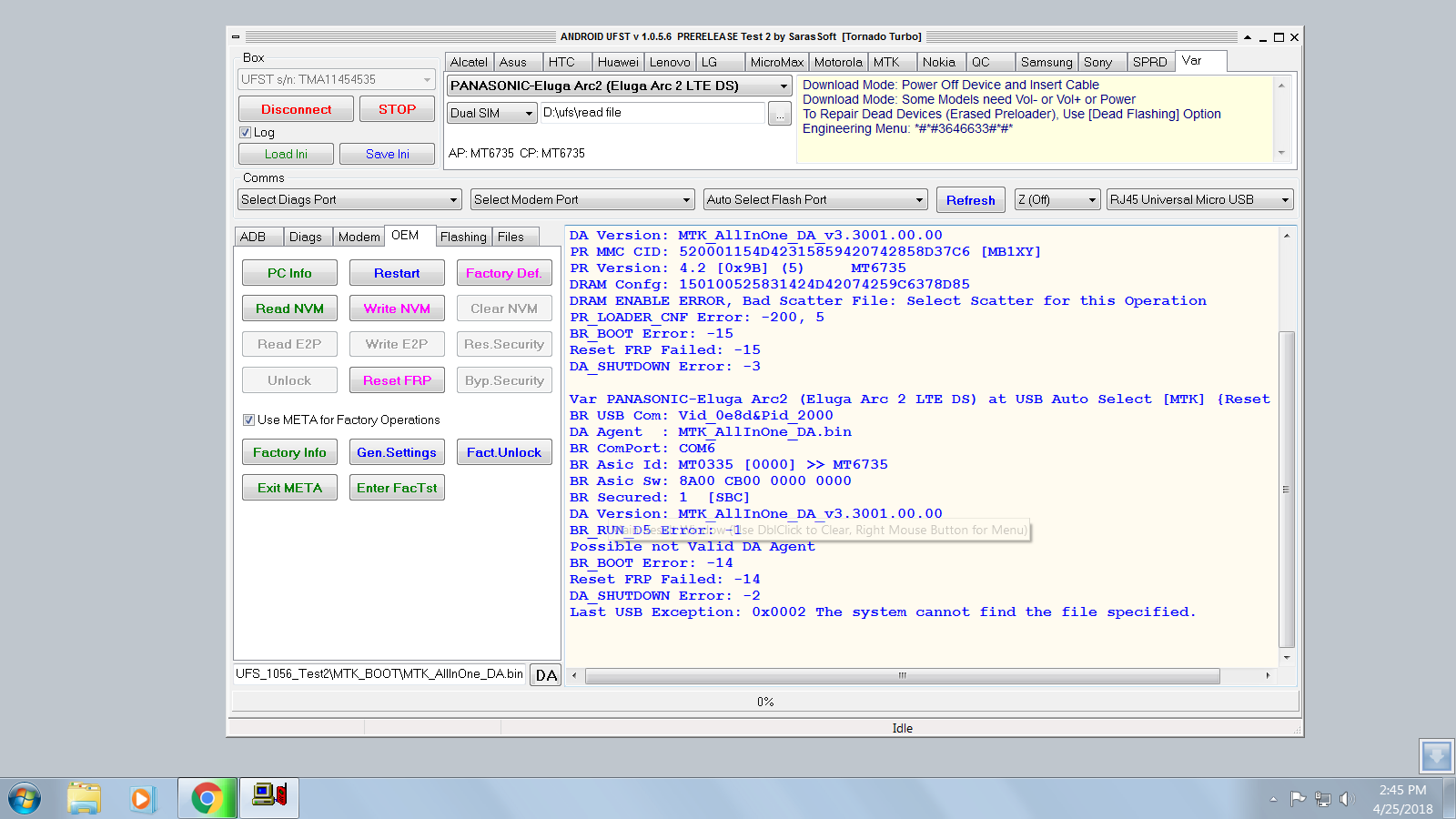The width and height of the screenshot is (1456, 819).
Task: Switch to the SPRD brand tab
Action: [x=1149, y=62]
